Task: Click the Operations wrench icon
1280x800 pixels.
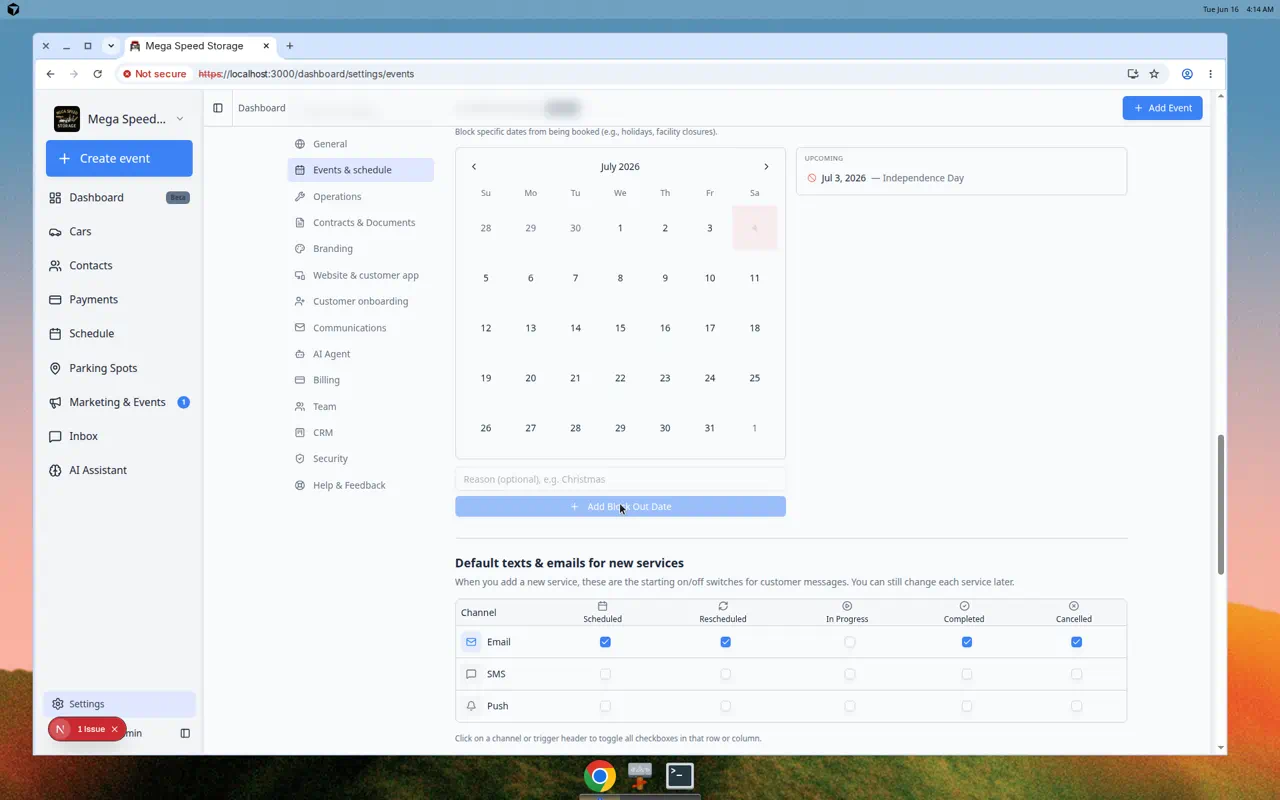Action: 300,197
